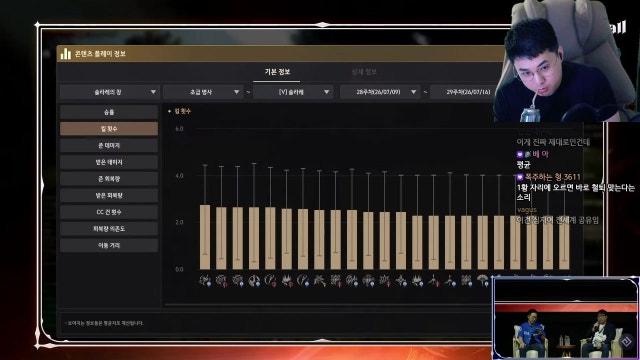
Task: Select the CC 건 횟수 stat button
Action: tap(109, 212)
